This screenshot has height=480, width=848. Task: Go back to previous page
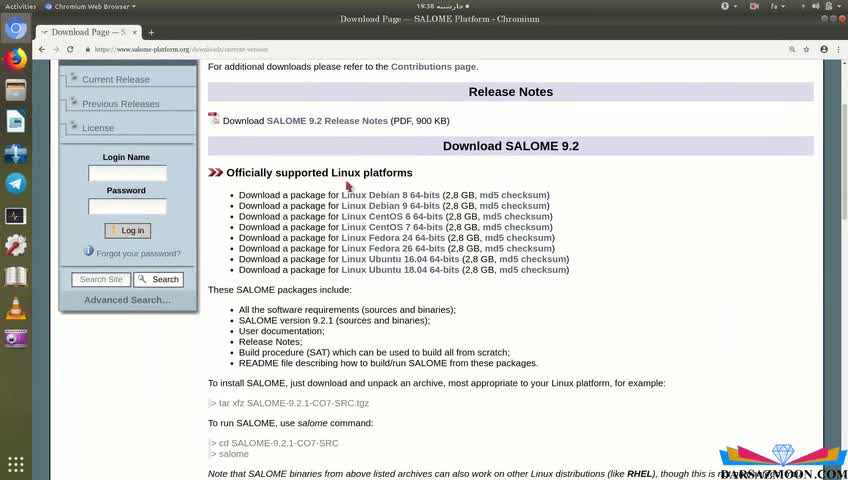coord(42,49)
